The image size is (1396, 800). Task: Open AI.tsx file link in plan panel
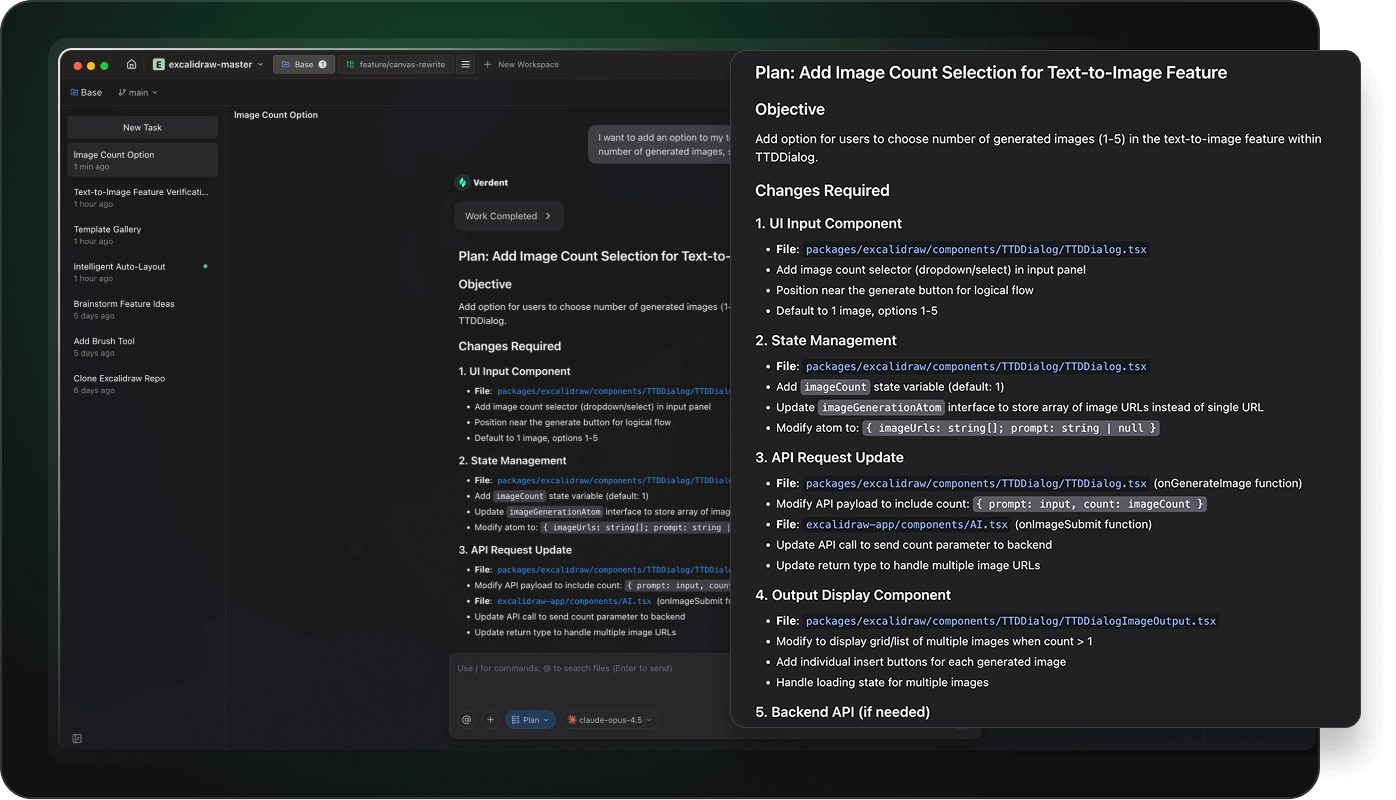[907, 524]
